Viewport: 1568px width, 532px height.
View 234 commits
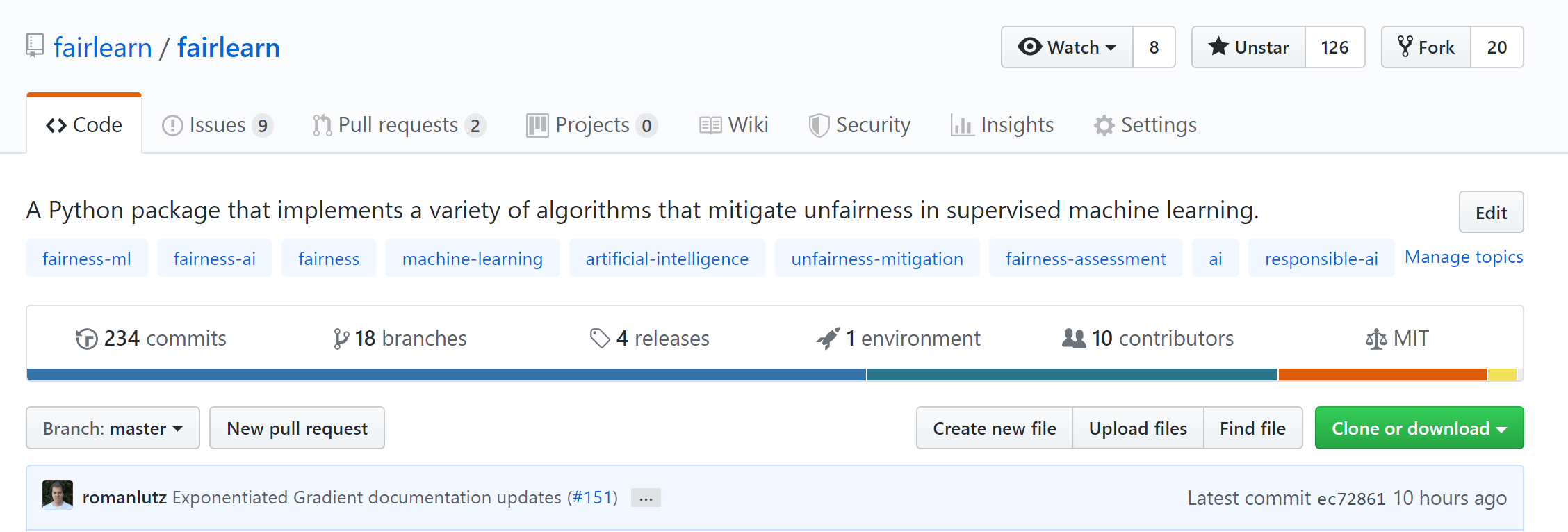pyautogui.click(x=152, y=339)
